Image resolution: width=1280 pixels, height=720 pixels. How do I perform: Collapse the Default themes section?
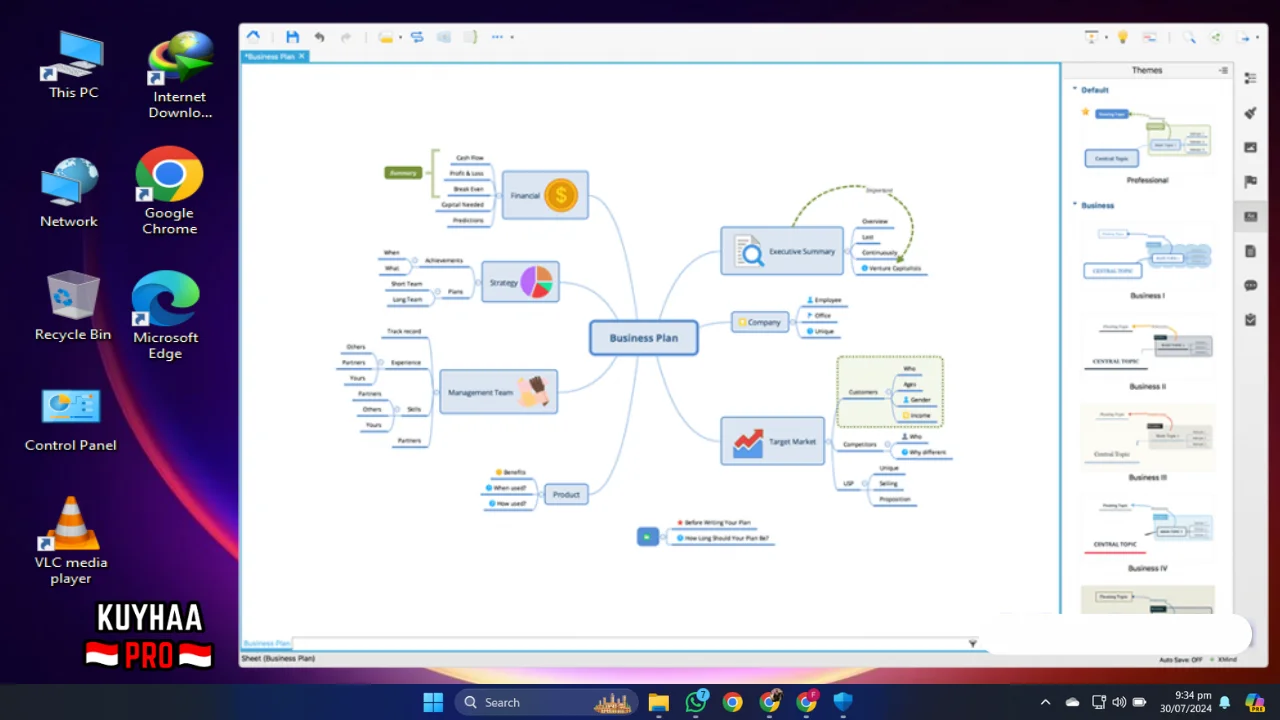[1075, 89]
